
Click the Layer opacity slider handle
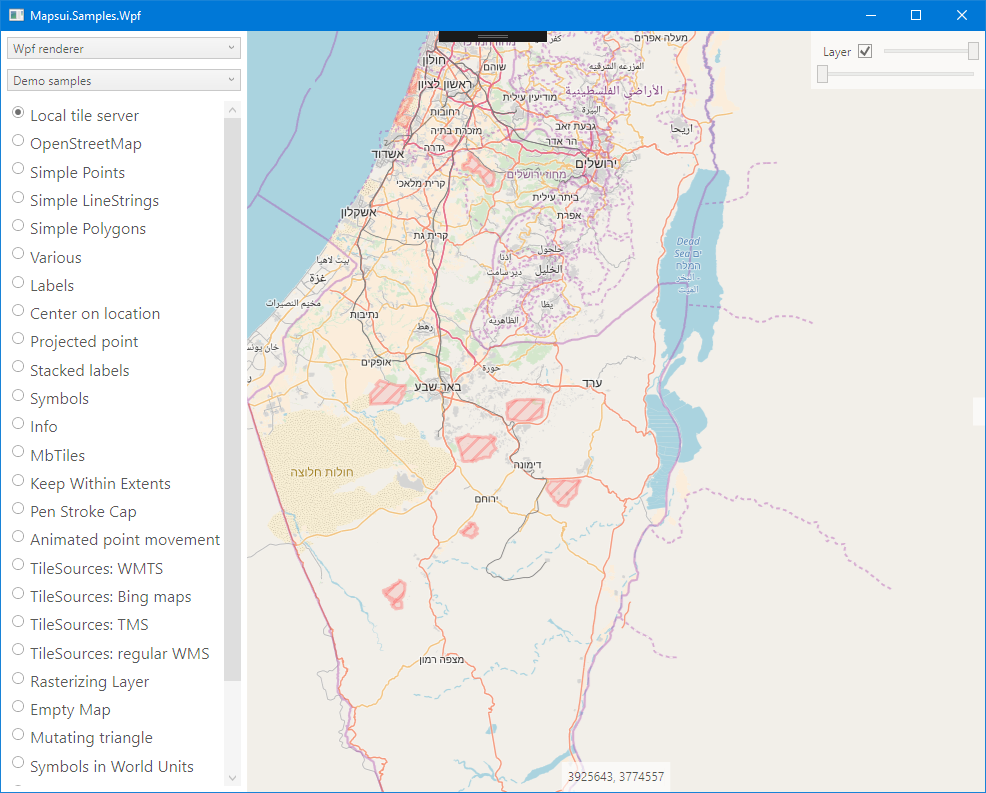point(973,51)
